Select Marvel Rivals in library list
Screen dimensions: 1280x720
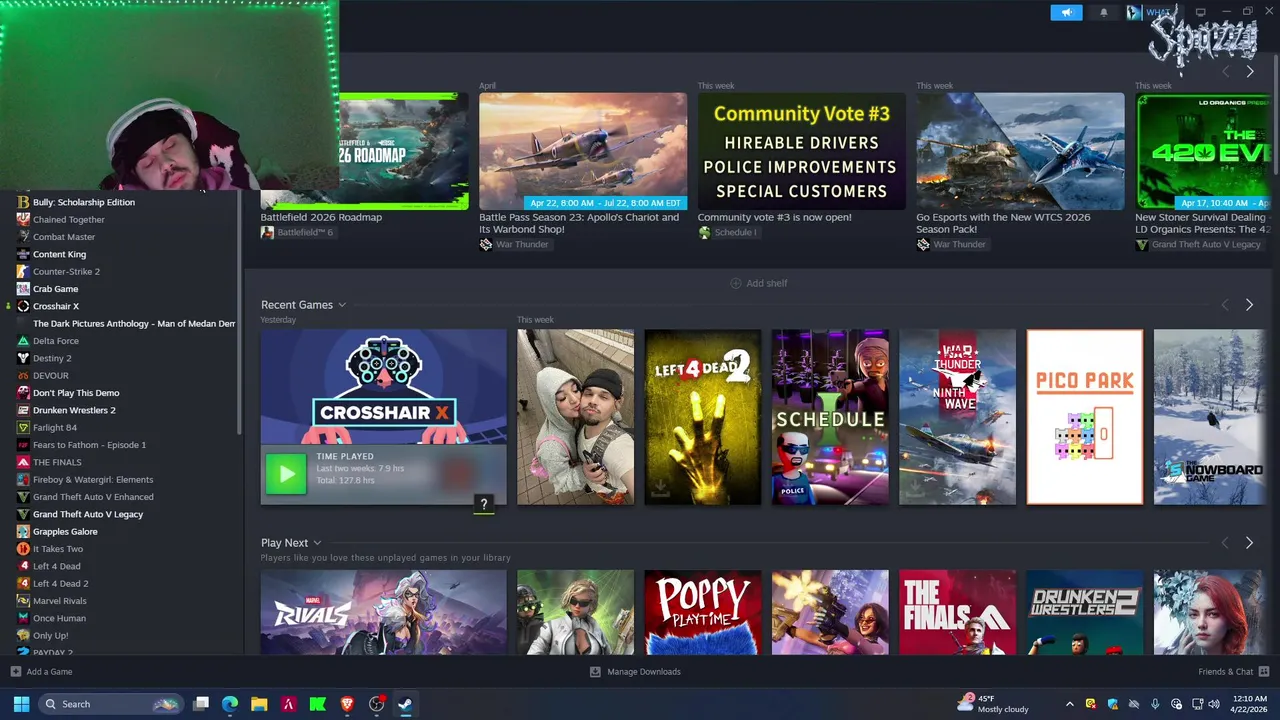[x=60, y=601]
